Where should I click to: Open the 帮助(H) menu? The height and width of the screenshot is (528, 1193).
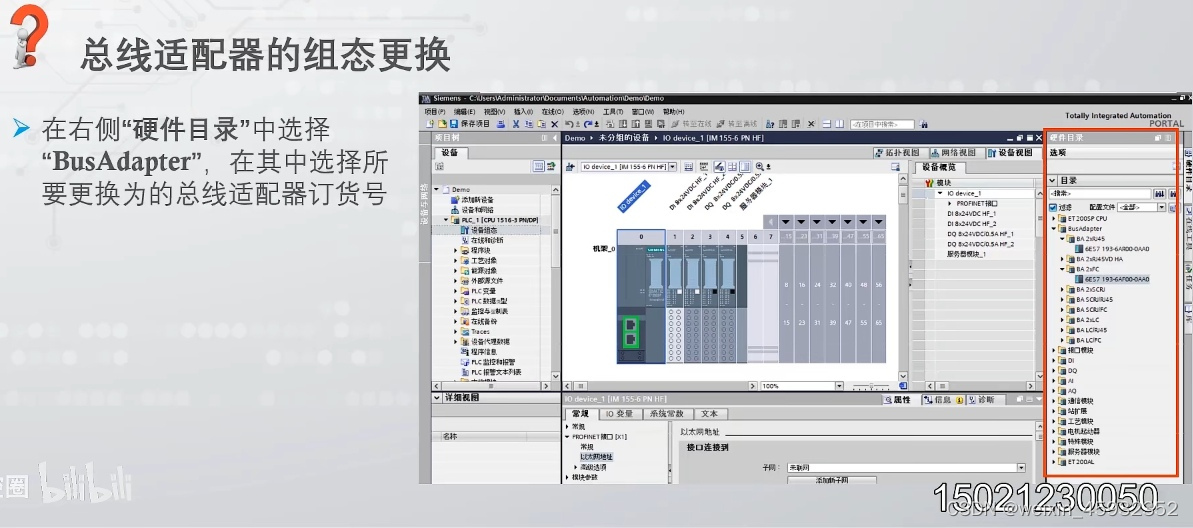click(x=673, y=112)
